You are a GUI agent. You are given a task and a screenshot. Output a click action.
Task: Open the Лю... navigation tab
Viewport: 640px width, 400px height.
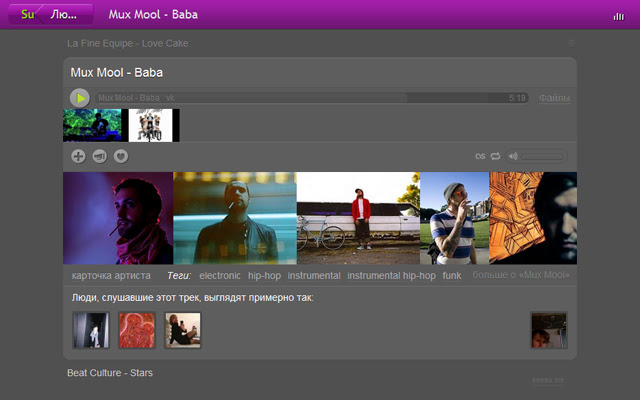(64, 15)
